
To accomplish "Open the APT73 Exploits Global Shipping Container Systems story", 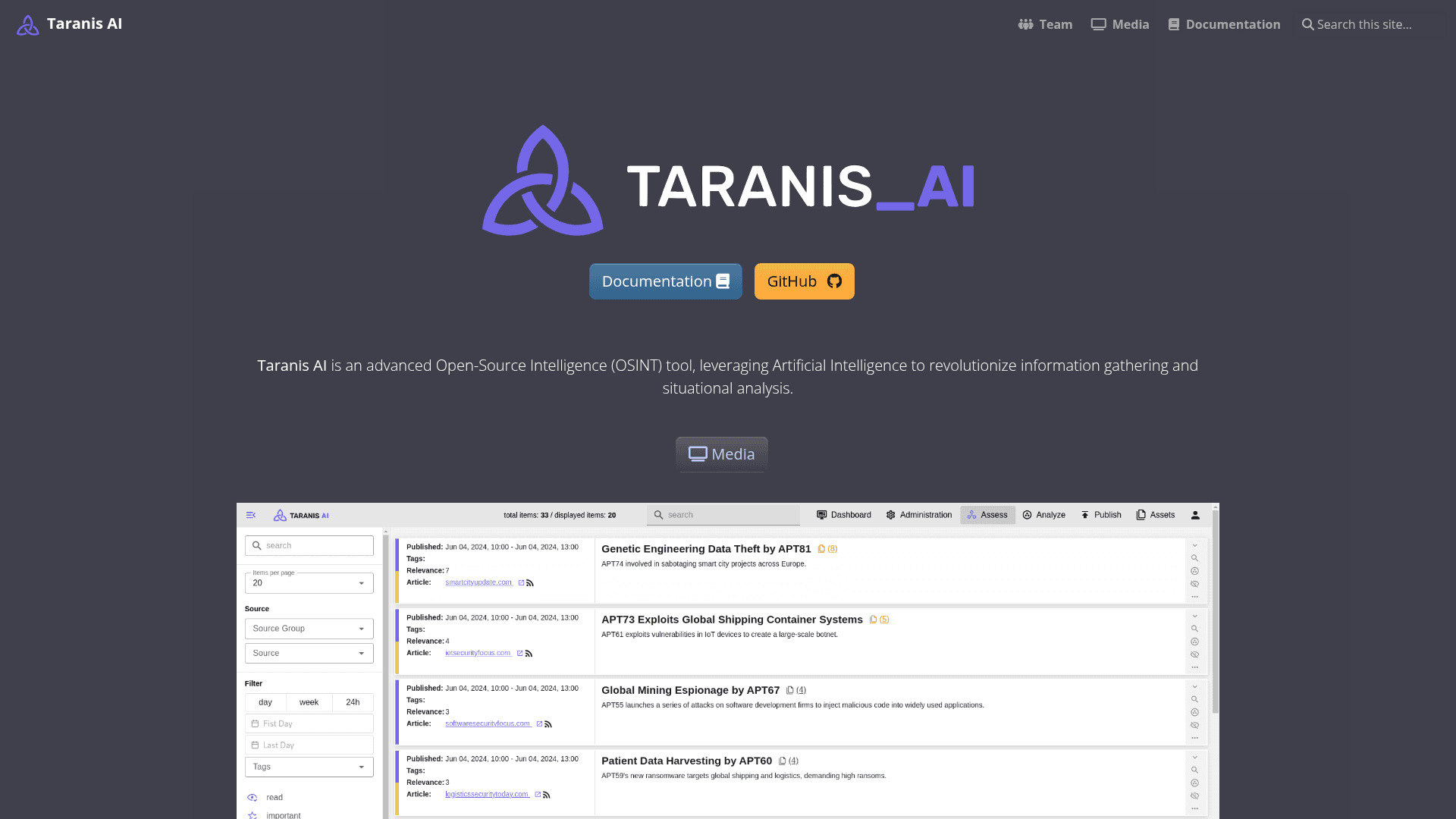I will [x=732, y=620].
